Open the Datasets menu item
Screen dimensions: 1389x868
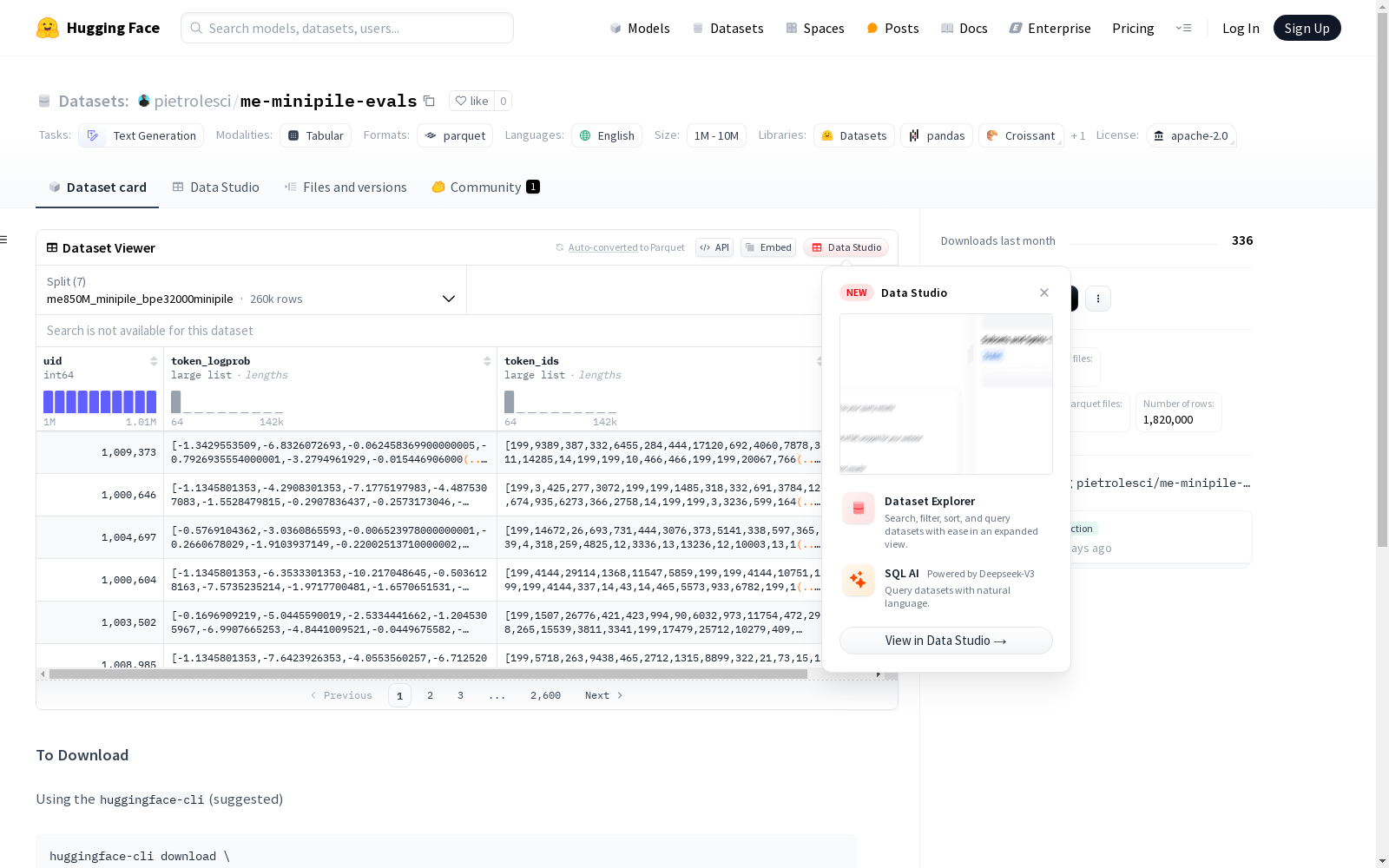[x=727, y=28]
